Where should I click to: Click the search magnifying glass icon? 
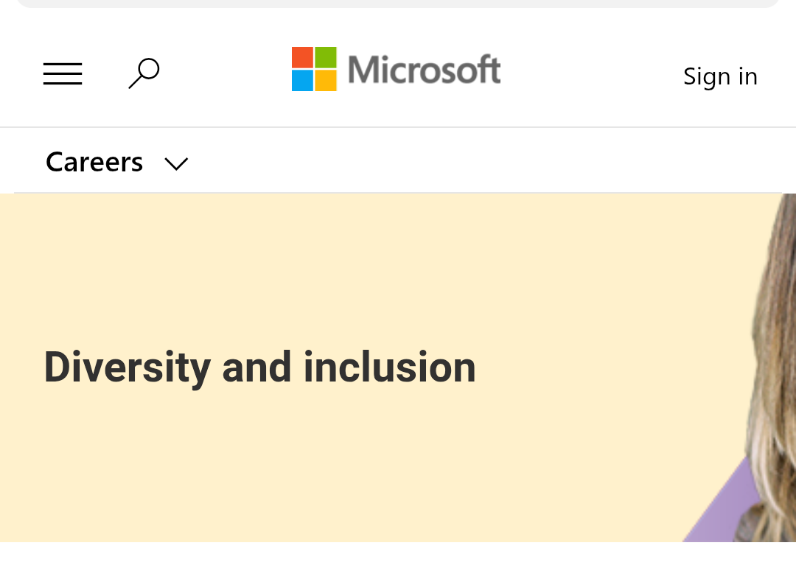click(144, 73)
